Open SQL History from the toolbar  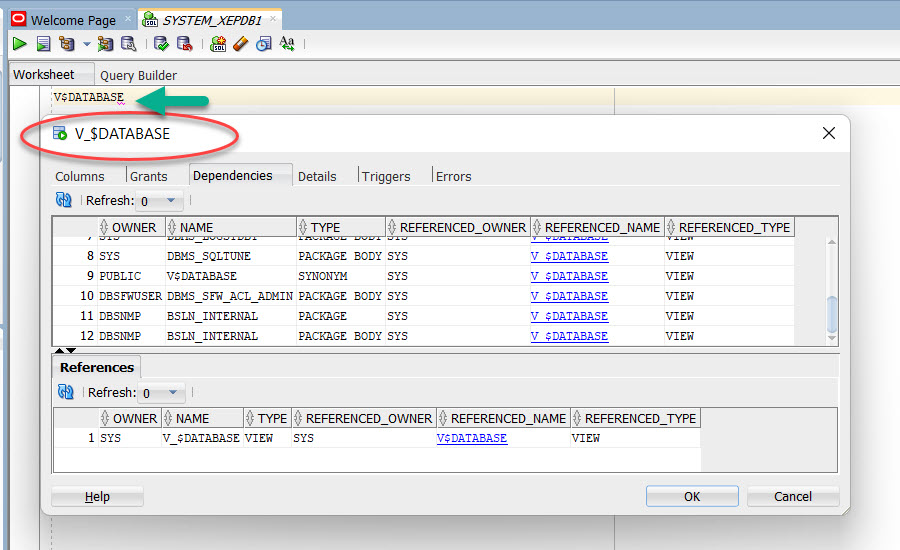(x=263, y=44)
